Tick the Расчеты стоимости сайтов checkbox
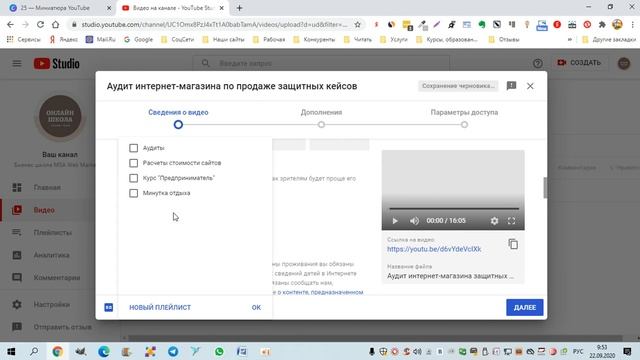 pos(133,163)
